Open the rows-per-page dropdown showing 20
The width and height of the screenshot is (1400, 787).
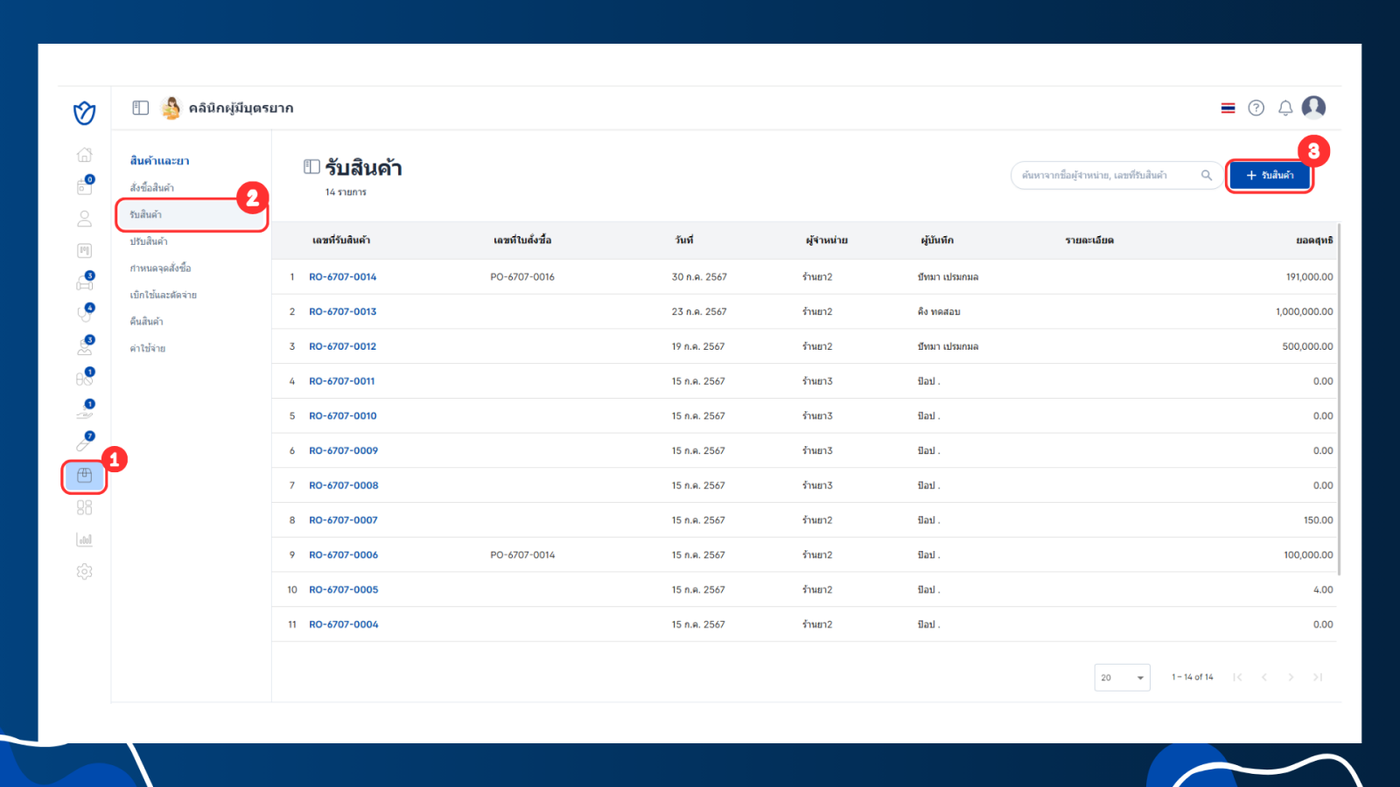(1122, 677)
